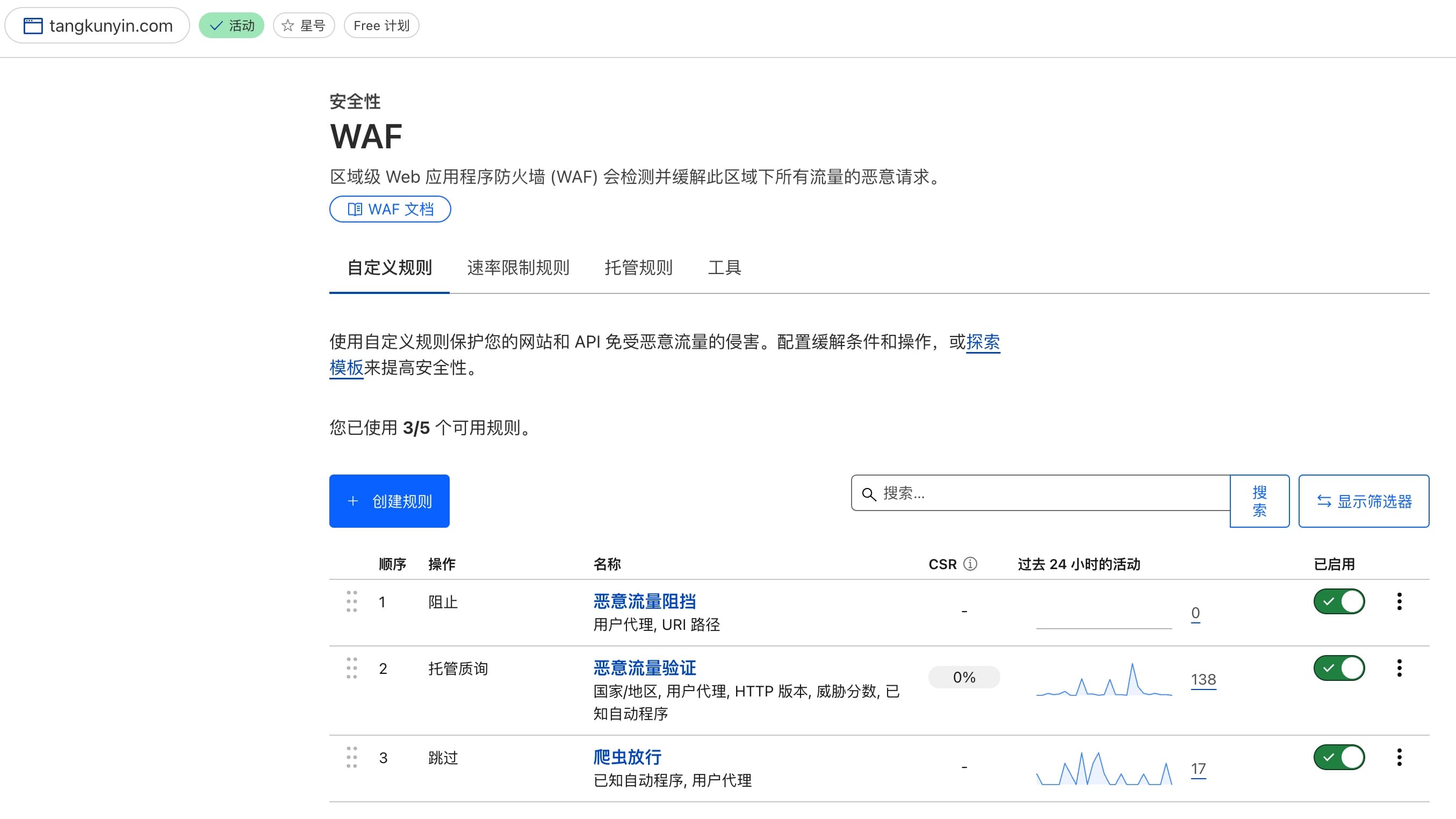Click the CSR info icon

tap(970, 564)
